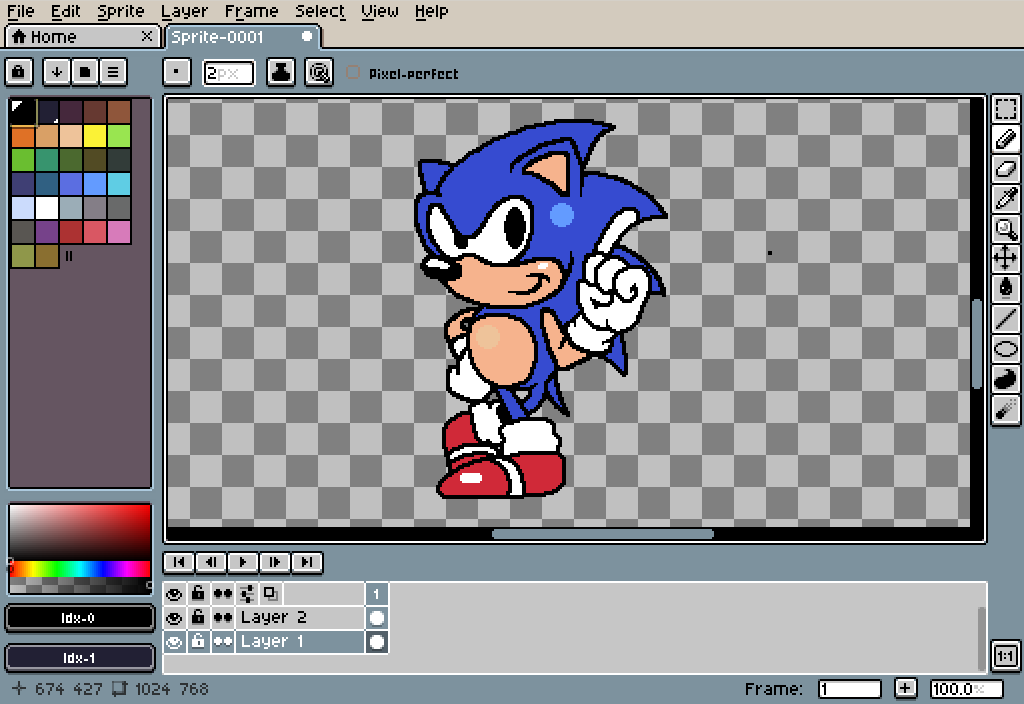Image resolution: width=1024 pixels, height=704 pixels.
Task: Click the zoom percentage 100.0 field
Action: pyautogui.click(x=967, y=689)
